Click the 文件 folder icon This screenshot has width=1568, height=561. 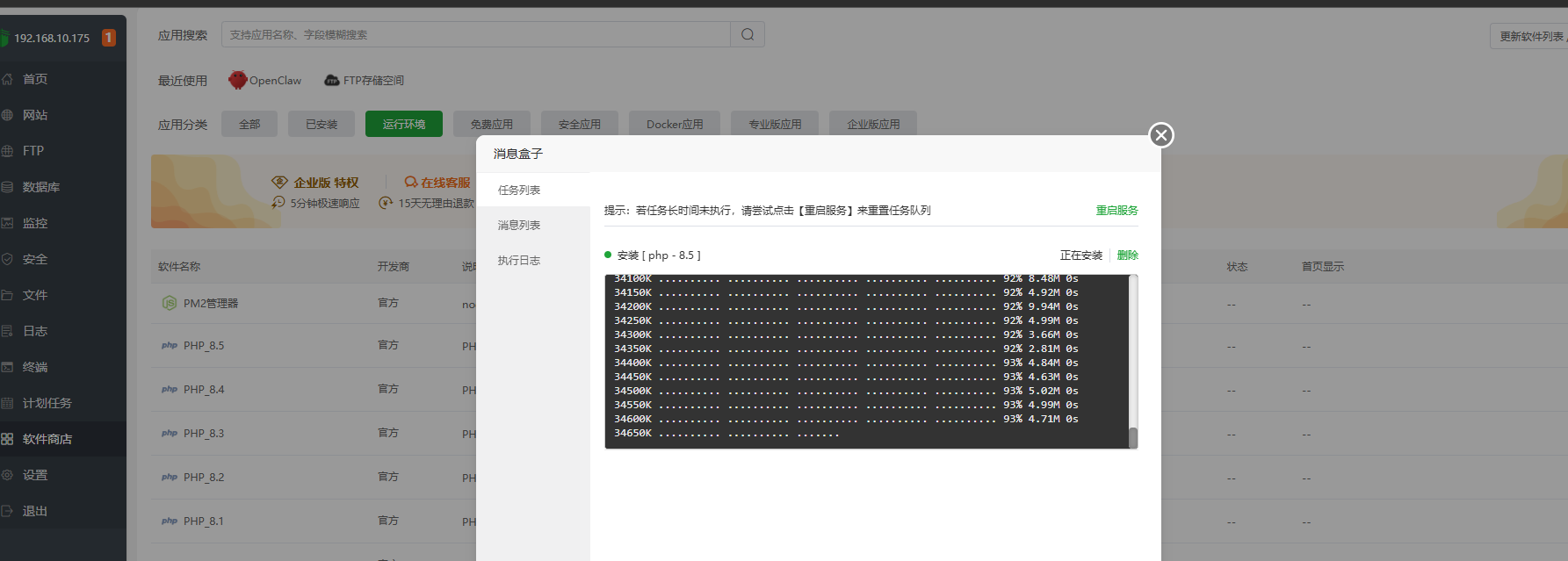coord(7,295)
